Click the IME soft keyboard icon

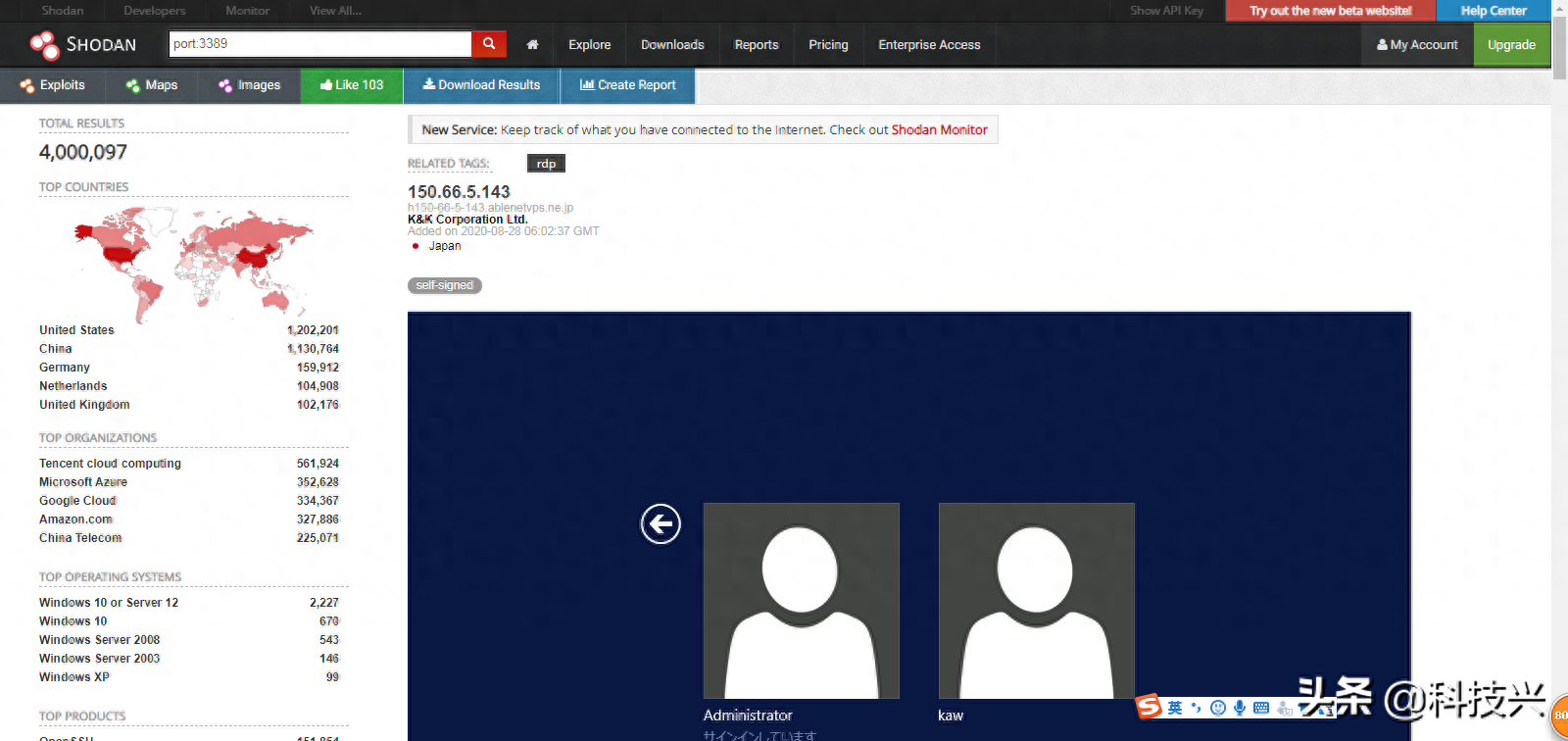click(x=1261, y=708)
